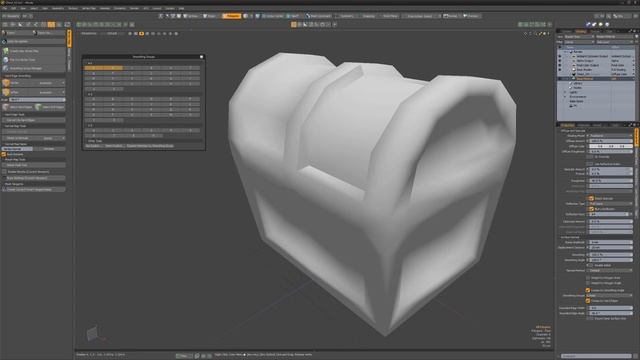Click the orange highlighted icon in left toolbox tab row
640x360 pixels.
(x=51, y=25)
